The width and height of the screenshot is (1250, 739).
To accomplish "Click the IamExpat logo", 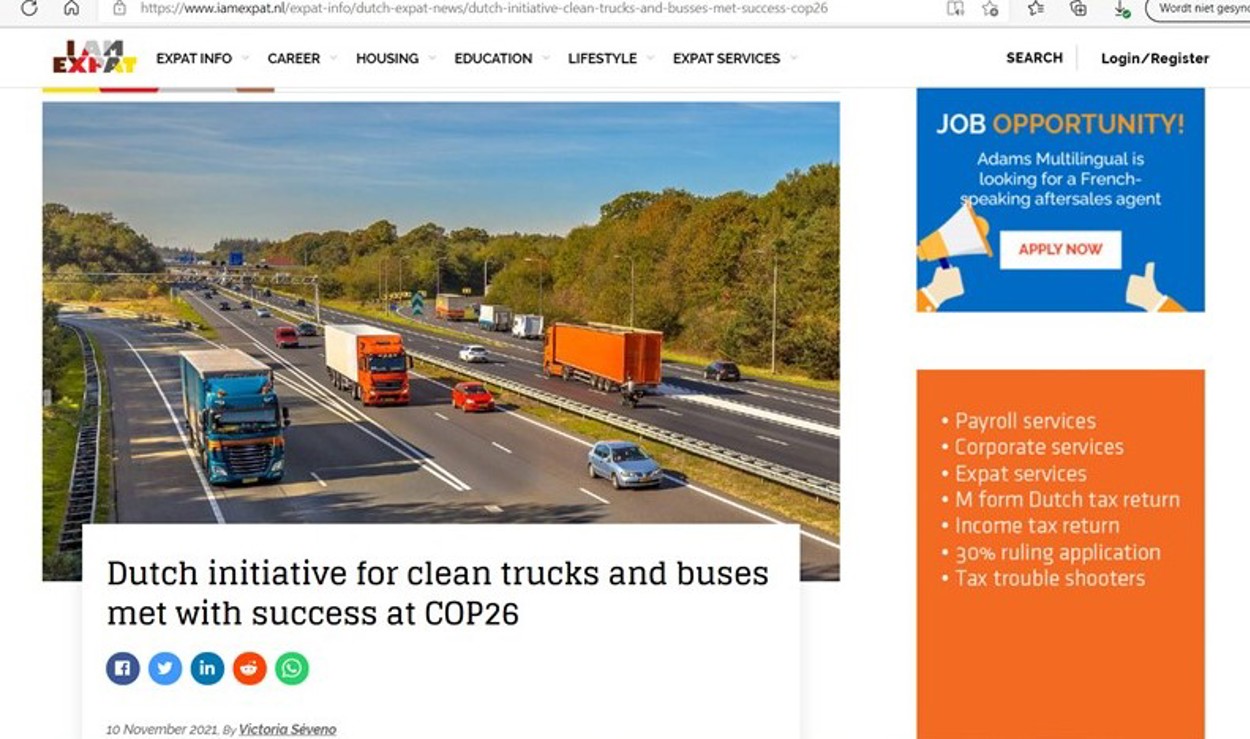I will click(x=94, y=57).
